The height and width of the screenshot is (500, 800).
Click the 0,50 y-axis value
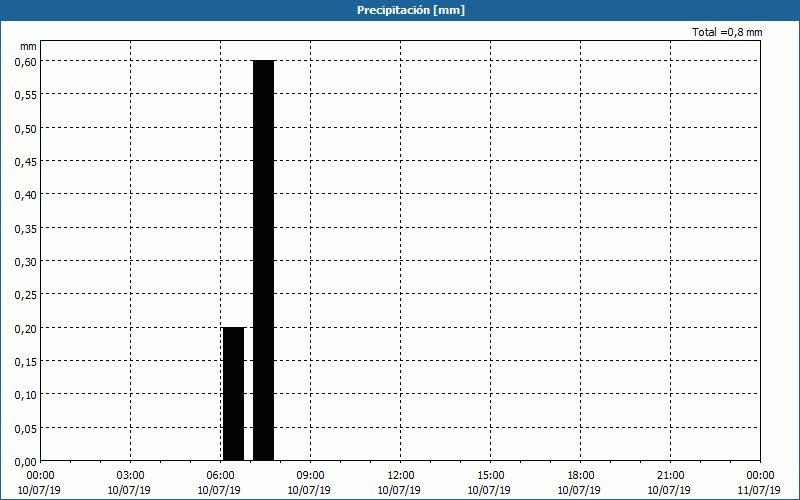click(x=26, y=128)
